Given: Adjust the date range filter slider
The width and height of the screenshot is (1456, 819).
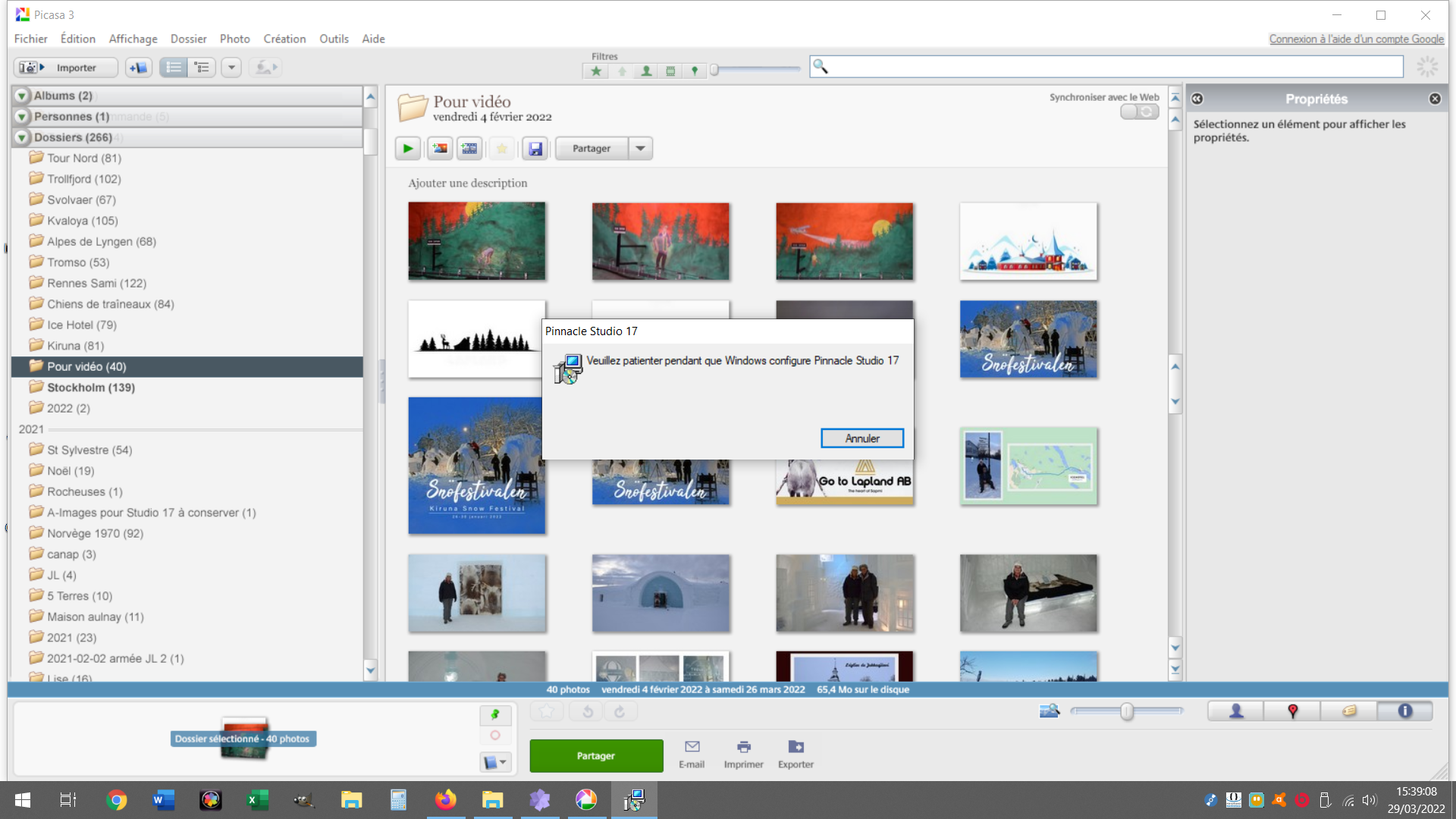Looking at the screenshot, I should click(714, 71).
